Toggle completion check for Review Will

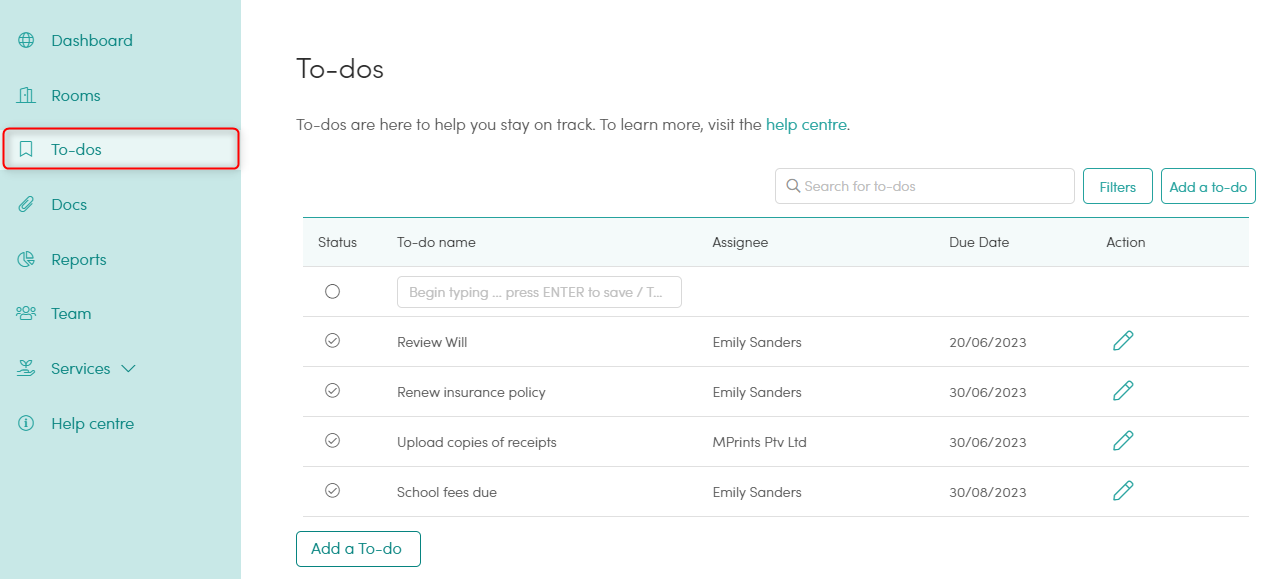tap(332, 341)
